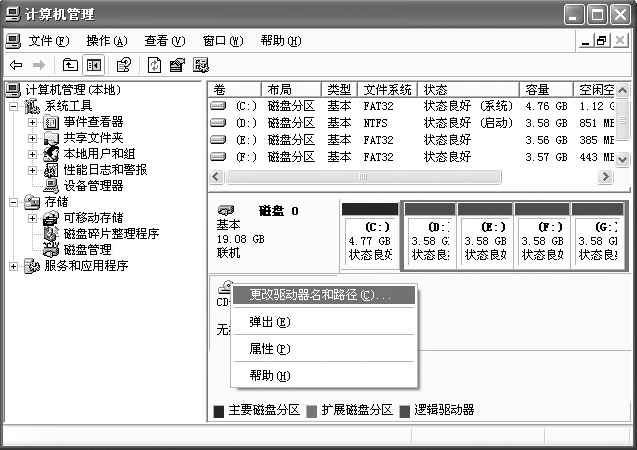Click the drive icon of volume (D:) row

coord(218,123)
